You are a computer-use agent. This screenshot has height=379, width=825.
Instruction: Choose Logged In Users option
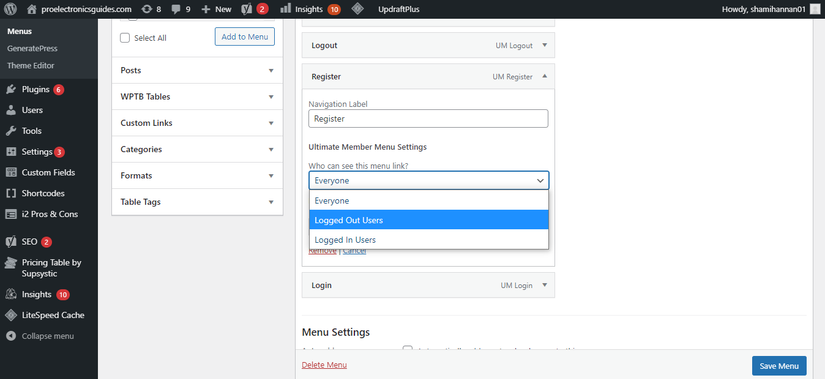click(x=429, y=240)
